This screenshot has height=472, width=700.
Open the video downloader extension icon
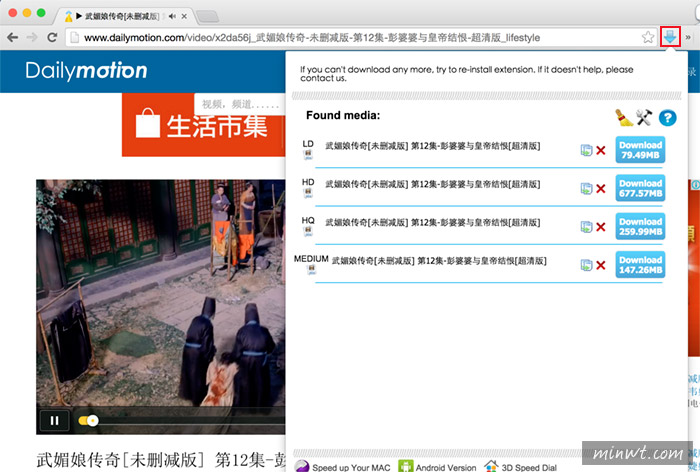(670, 37)
